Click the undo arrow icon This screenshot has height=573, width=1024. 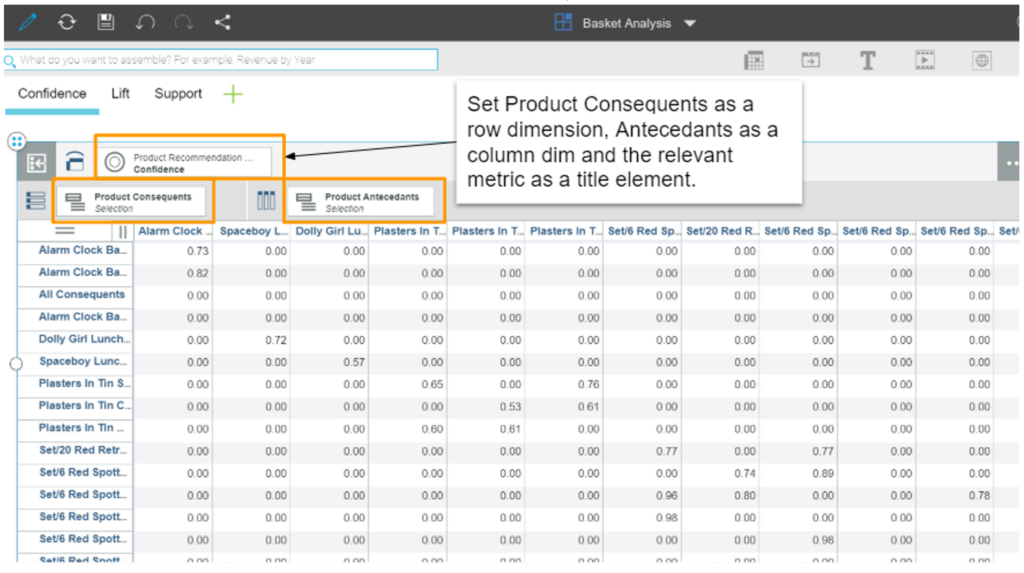(145, 22)
